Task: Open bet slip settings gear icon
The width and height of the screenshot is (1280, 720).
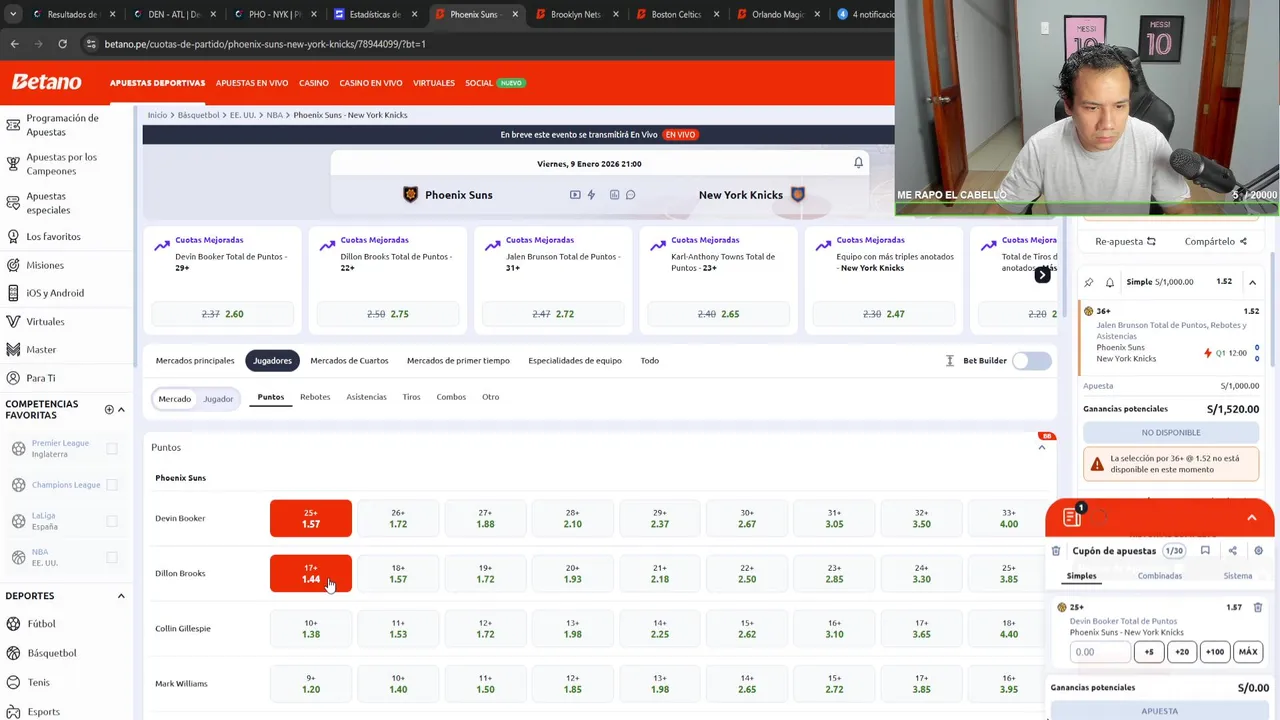Action: click(x=1258, y=551)
